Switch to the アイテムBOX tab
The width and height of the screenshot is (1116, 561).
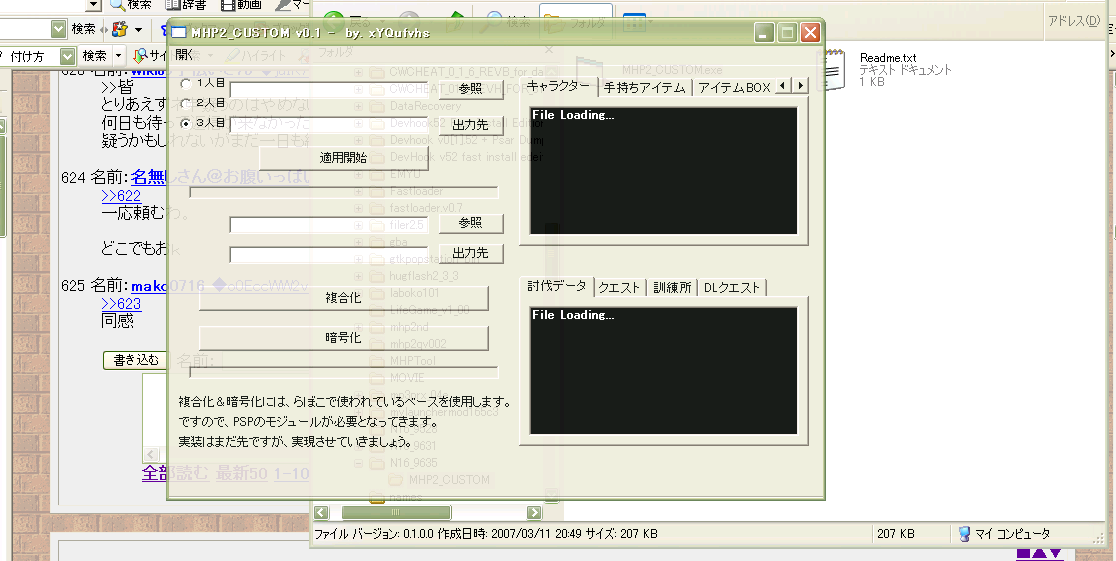point(734,87)
